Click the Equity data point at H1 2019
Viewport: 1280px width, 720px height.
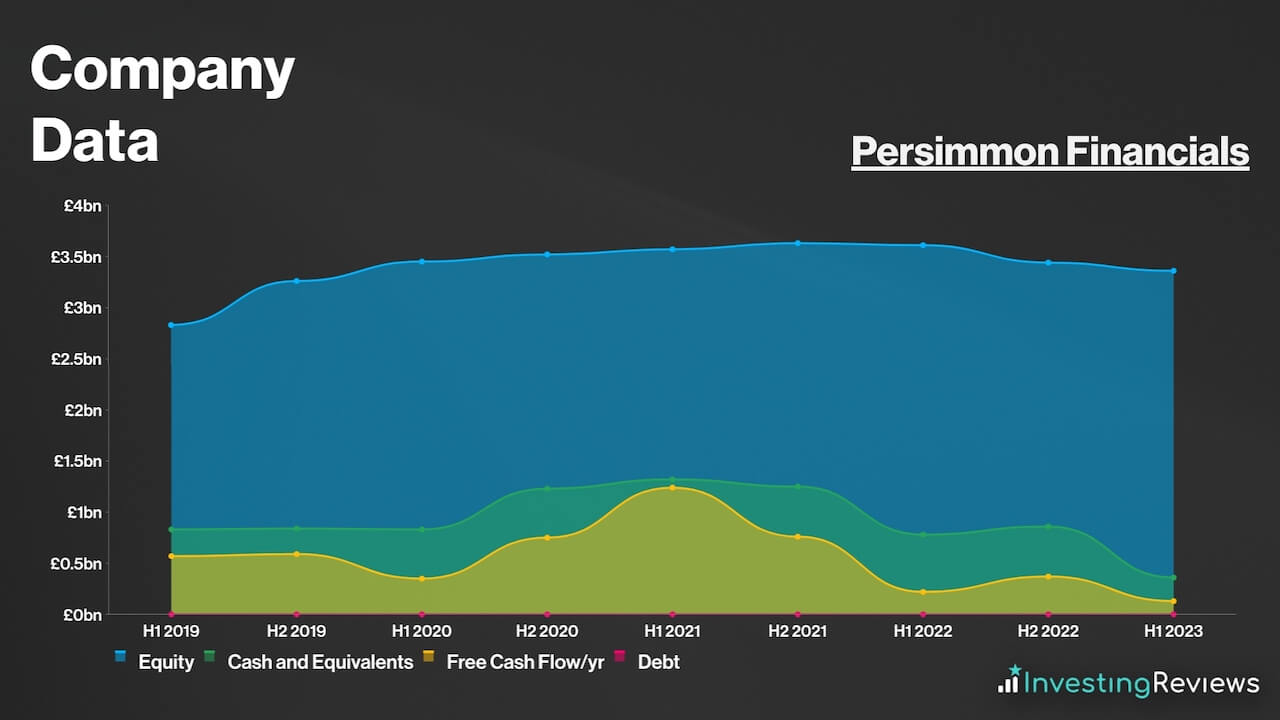tap(171, 325)
